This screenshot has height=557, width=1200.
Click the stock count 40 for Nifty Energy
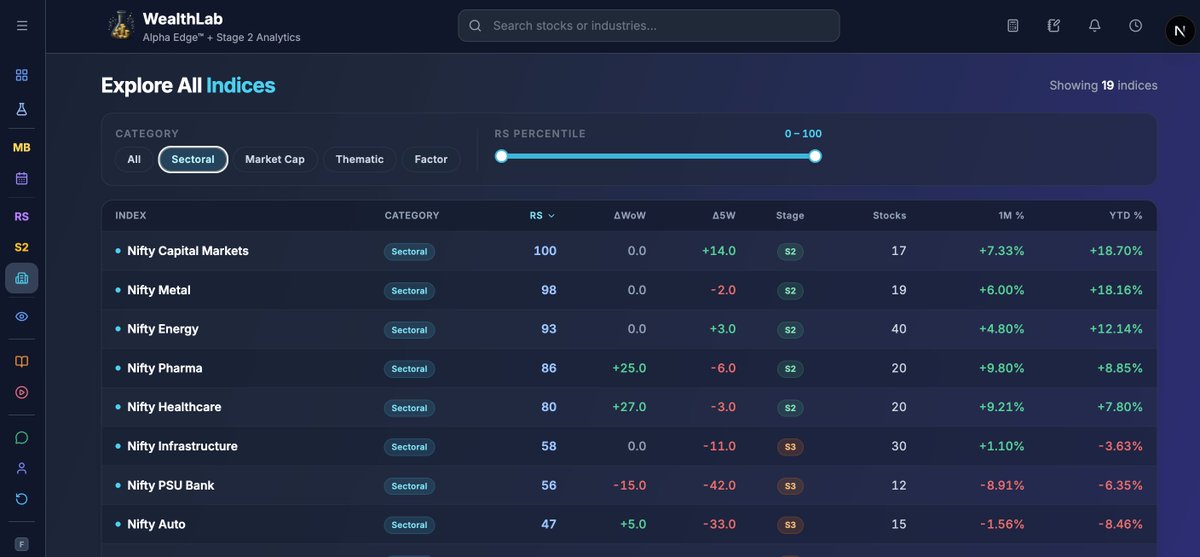(x=898, y=329)
